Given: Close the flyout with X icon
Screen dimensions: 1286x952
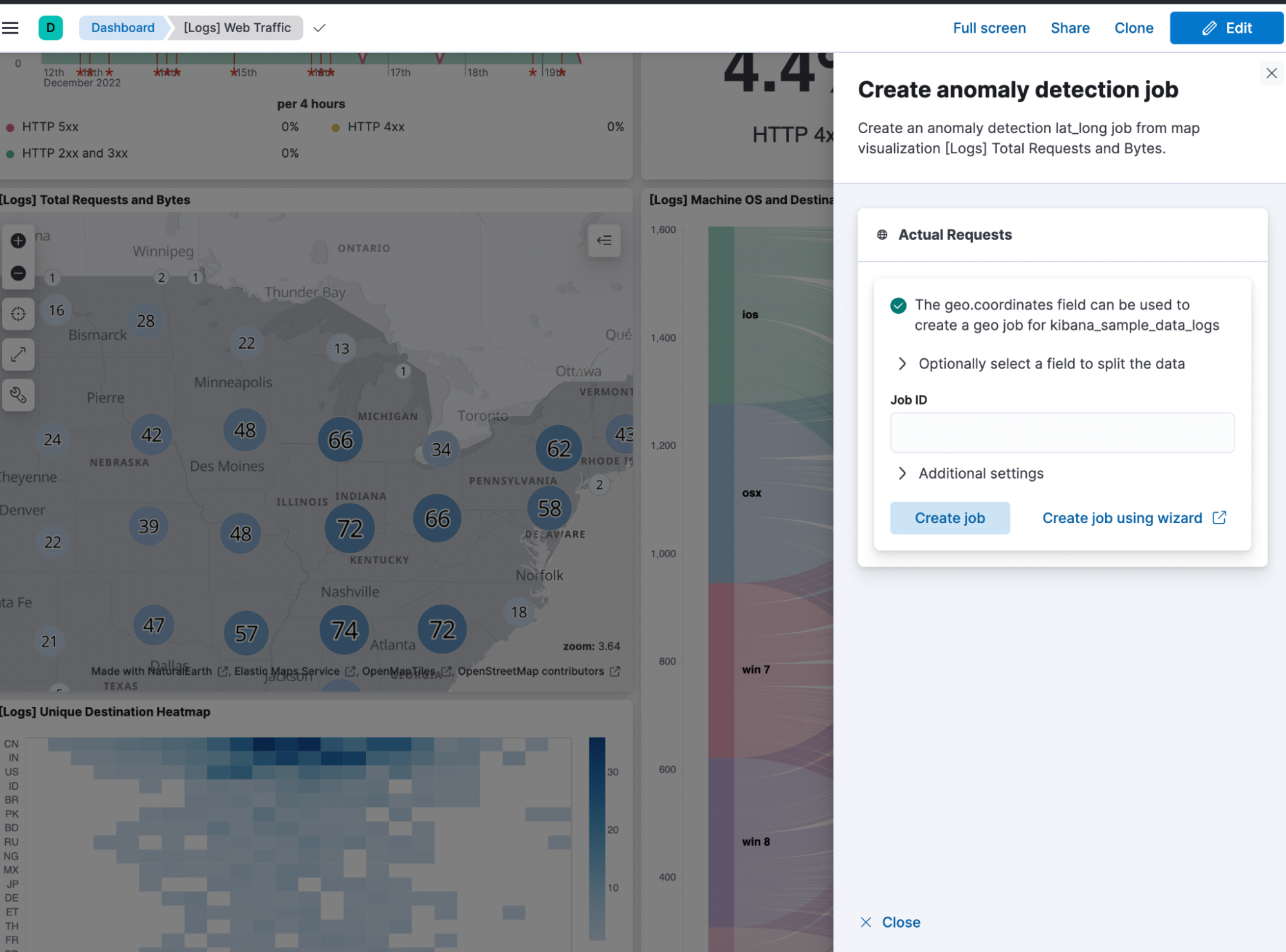Looking at the screenshot, I should click(1271, 73).
